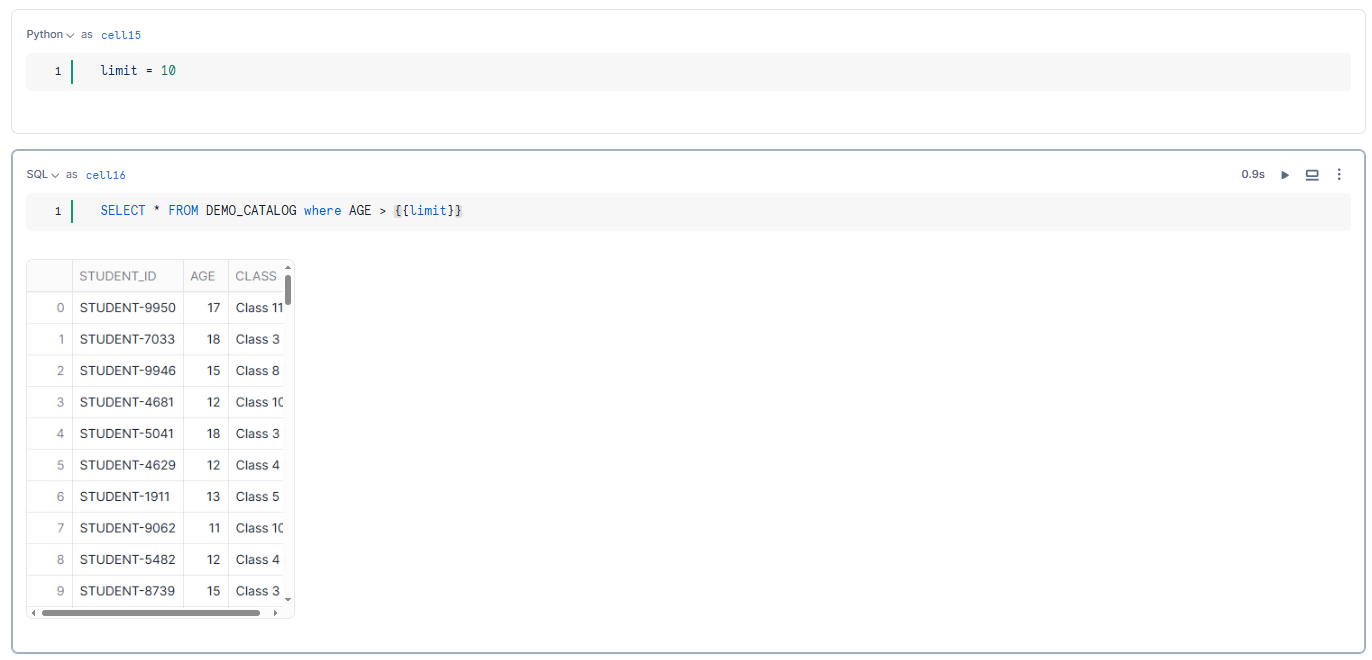The height and width of the screenshot is (660, 1372).
Task: Click the horizontal scrollbar thumb of table
Action: click(x=151, y=612)
